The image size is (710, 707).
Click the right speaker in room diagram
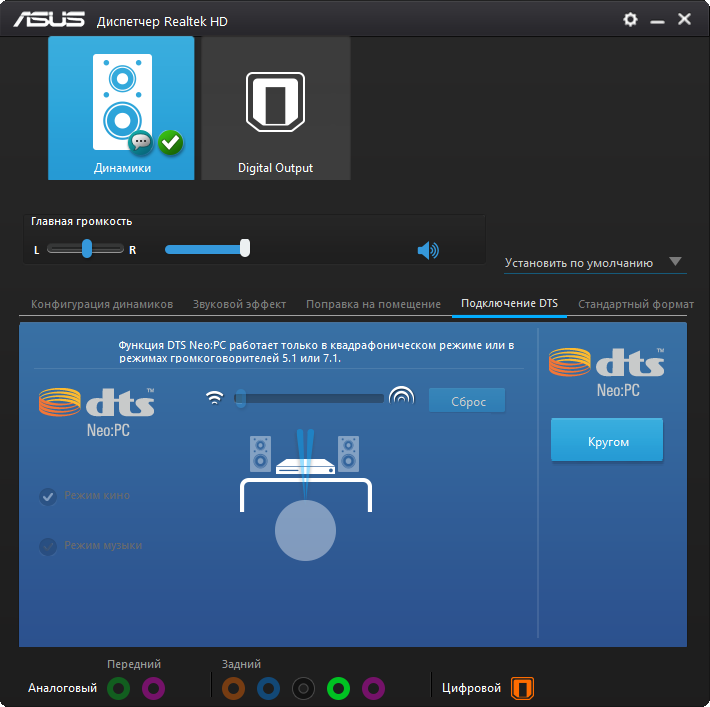(x=348, y=454)
